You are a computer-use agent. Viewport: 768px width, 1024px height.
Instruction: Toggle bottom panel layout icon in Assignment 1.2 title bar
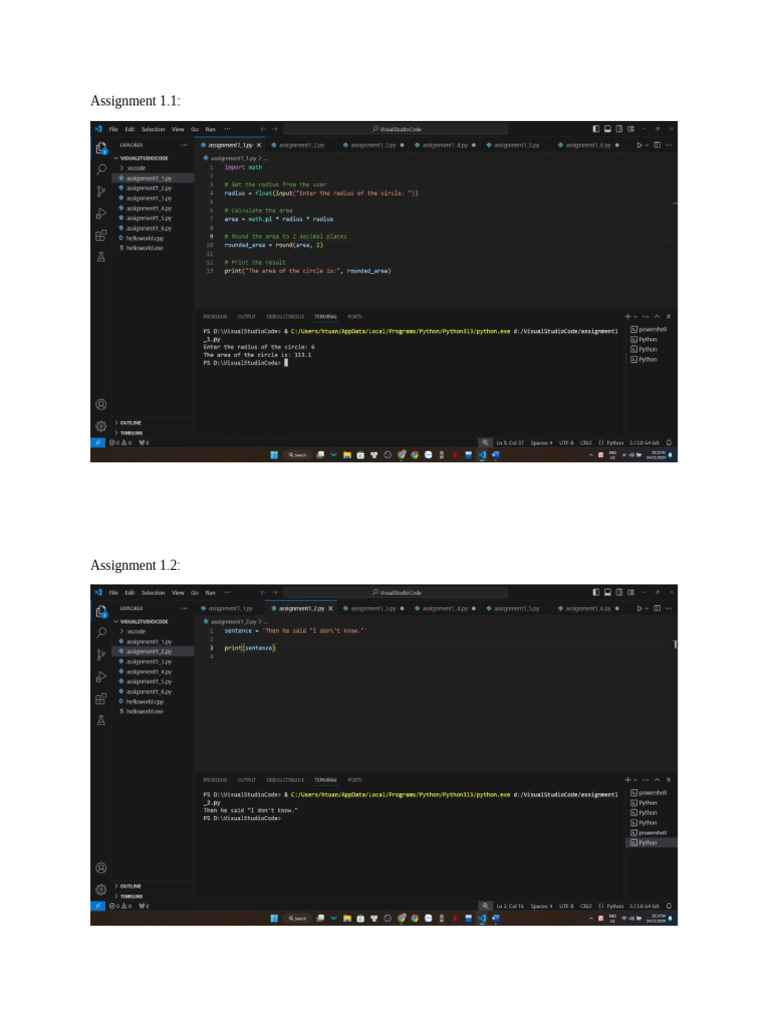(607, 592)
